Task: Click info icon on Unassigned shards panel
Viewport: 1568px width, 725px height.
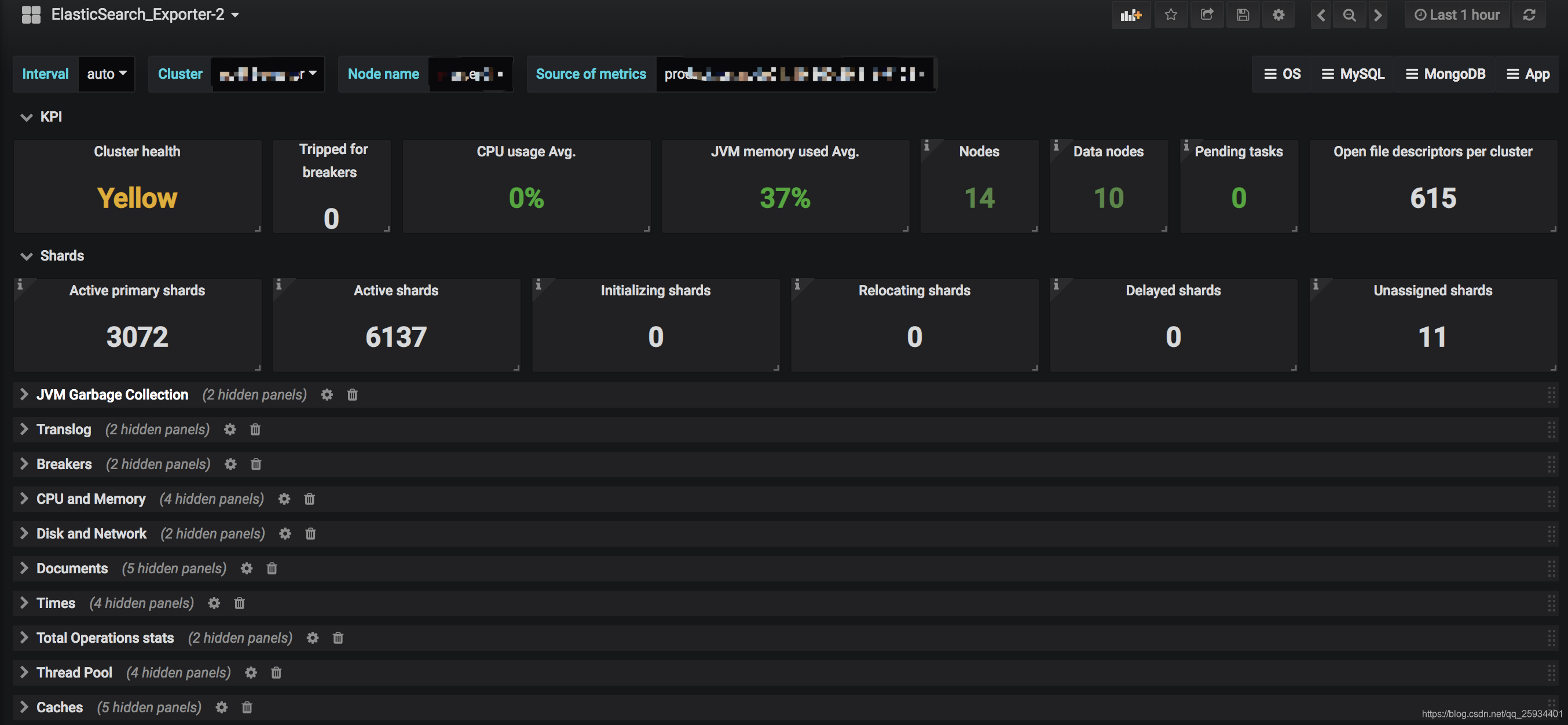Action: click(1316, 284)
